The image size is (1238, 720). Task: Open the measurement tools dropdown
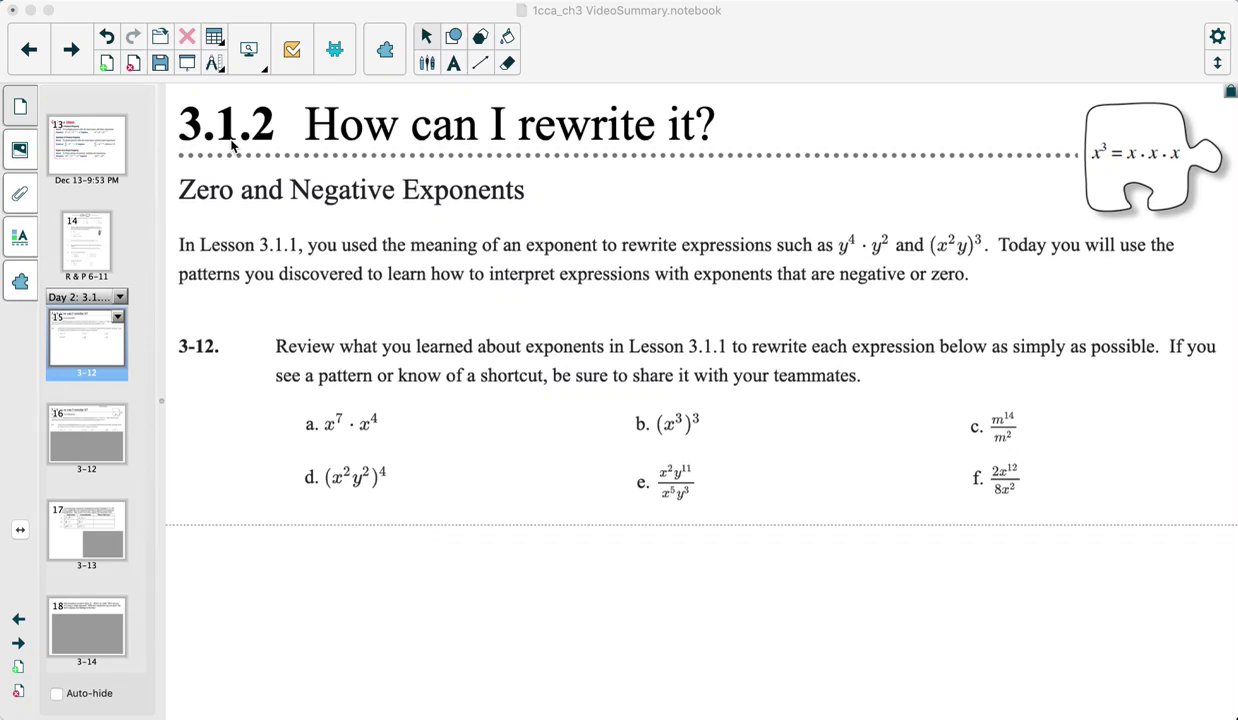pyautogui.click(x=215, y=63)
